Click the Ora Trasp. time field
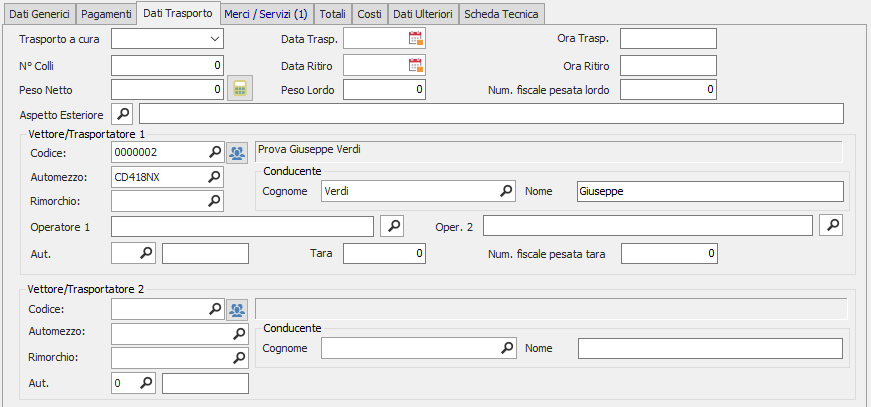 click(x=668, y=39)
